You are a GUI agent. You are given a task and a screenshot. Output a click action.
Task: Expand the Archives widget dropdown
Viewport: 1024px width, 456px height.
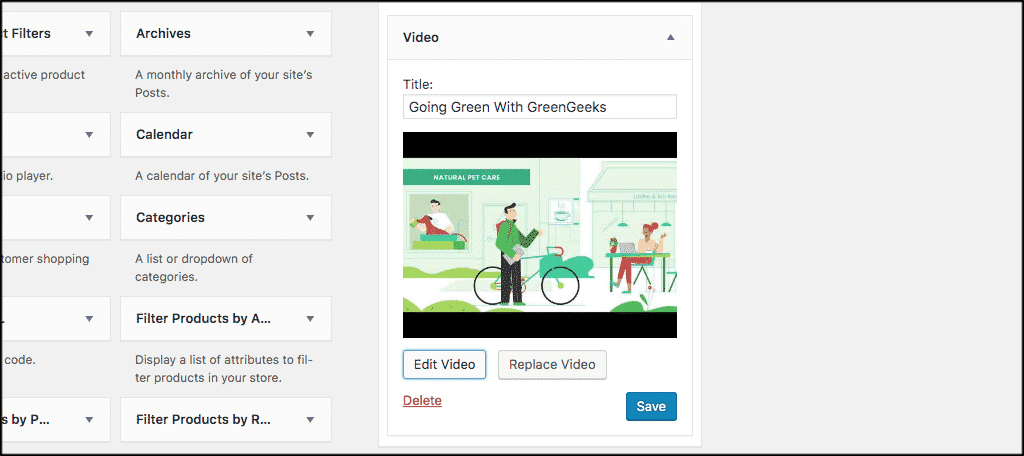pos(310,34)
